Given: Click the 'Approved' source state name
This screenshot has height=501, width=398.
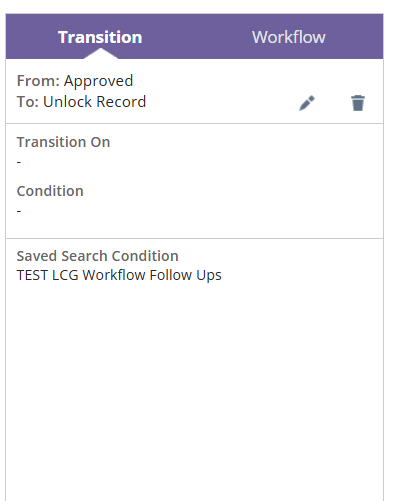Looking at the screenshot, I should [x=99, y=81].
